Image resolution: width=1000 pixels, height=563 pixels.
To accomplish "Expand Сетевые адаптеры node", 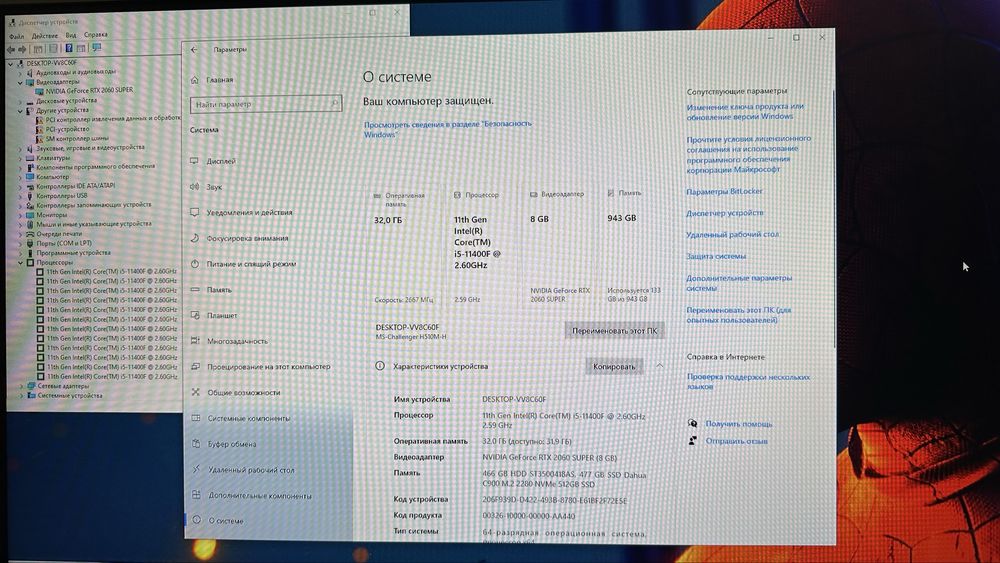I will pyautogui.click(x=21, y=386).
